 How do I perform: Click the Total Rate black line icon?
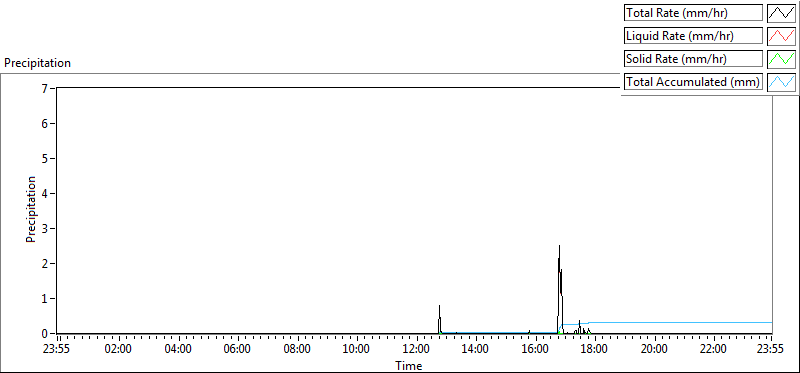point(782,13)
